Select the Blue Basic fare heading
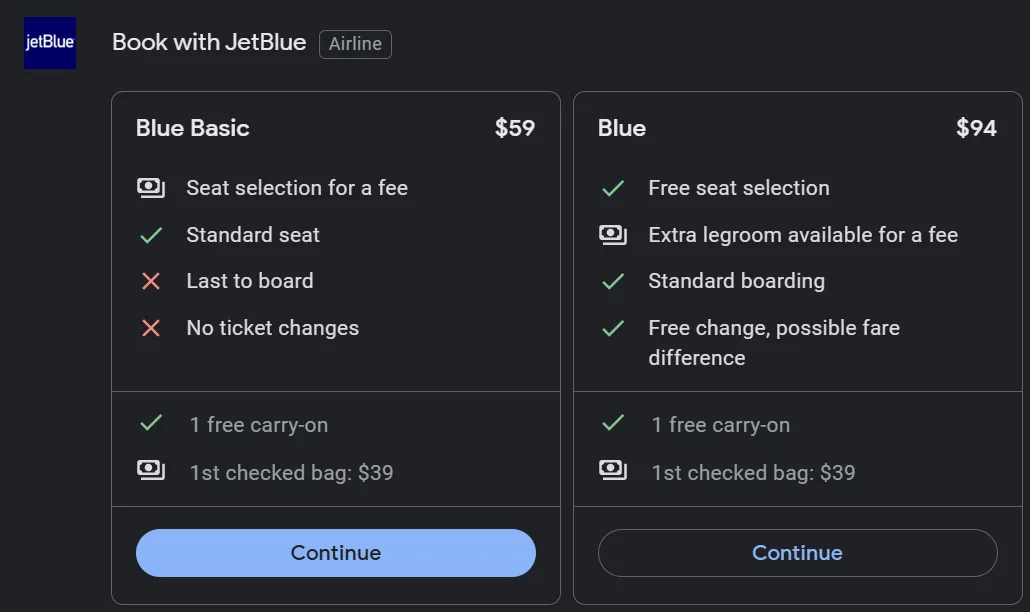Image resolution: width=1030 pixels, height=612 pixels. (193, 128)
